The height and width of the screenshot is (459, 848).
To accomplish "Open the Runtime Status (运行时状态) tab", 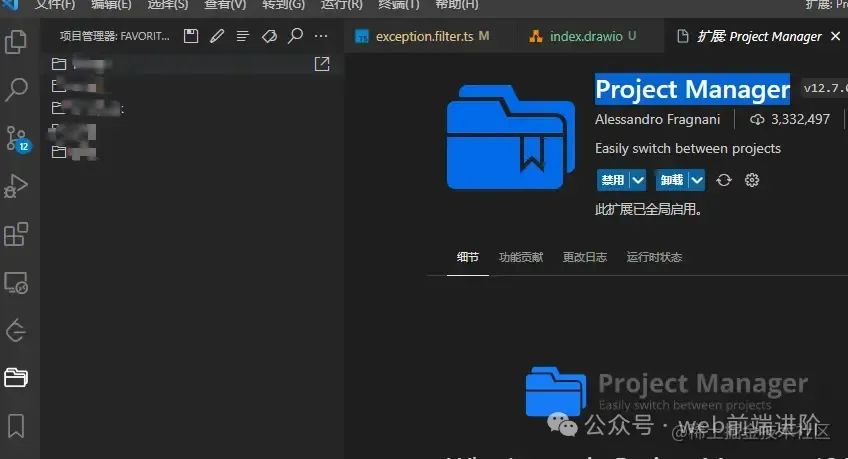I will (654, 257).
